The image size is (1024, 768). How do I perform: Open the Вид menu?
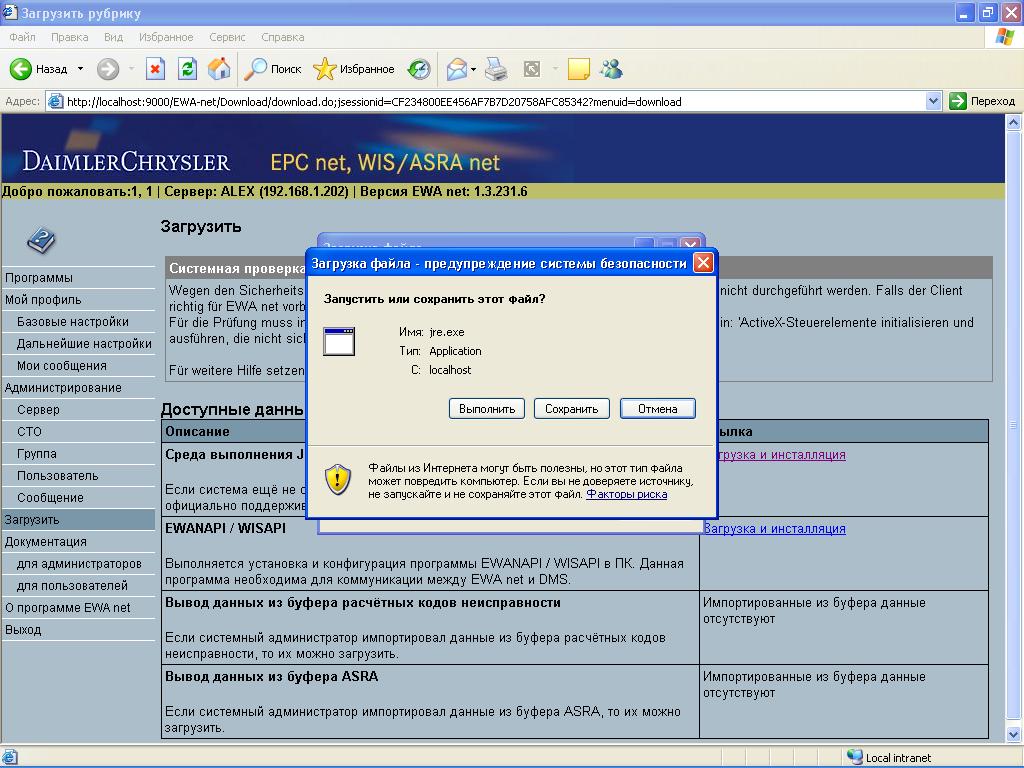coord(114,37)
